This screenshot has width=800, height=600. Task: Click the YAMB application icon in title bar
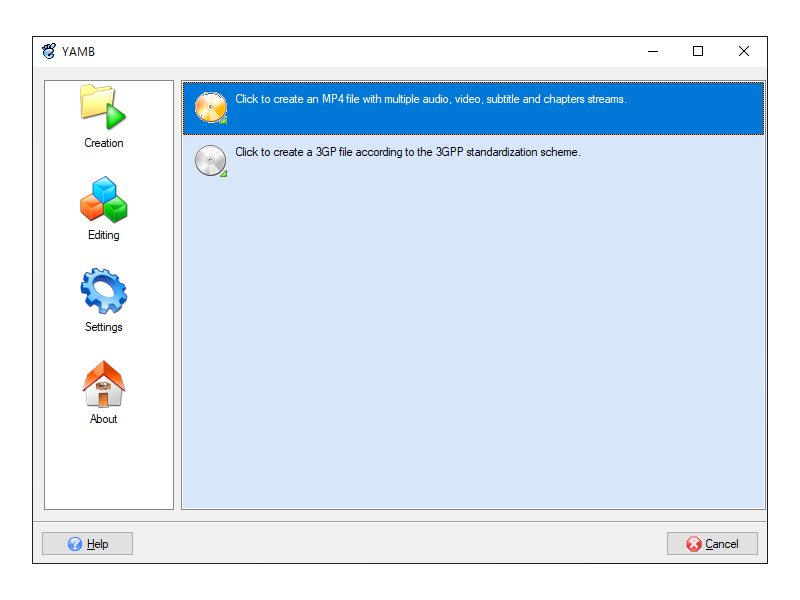tap(49, 51)
